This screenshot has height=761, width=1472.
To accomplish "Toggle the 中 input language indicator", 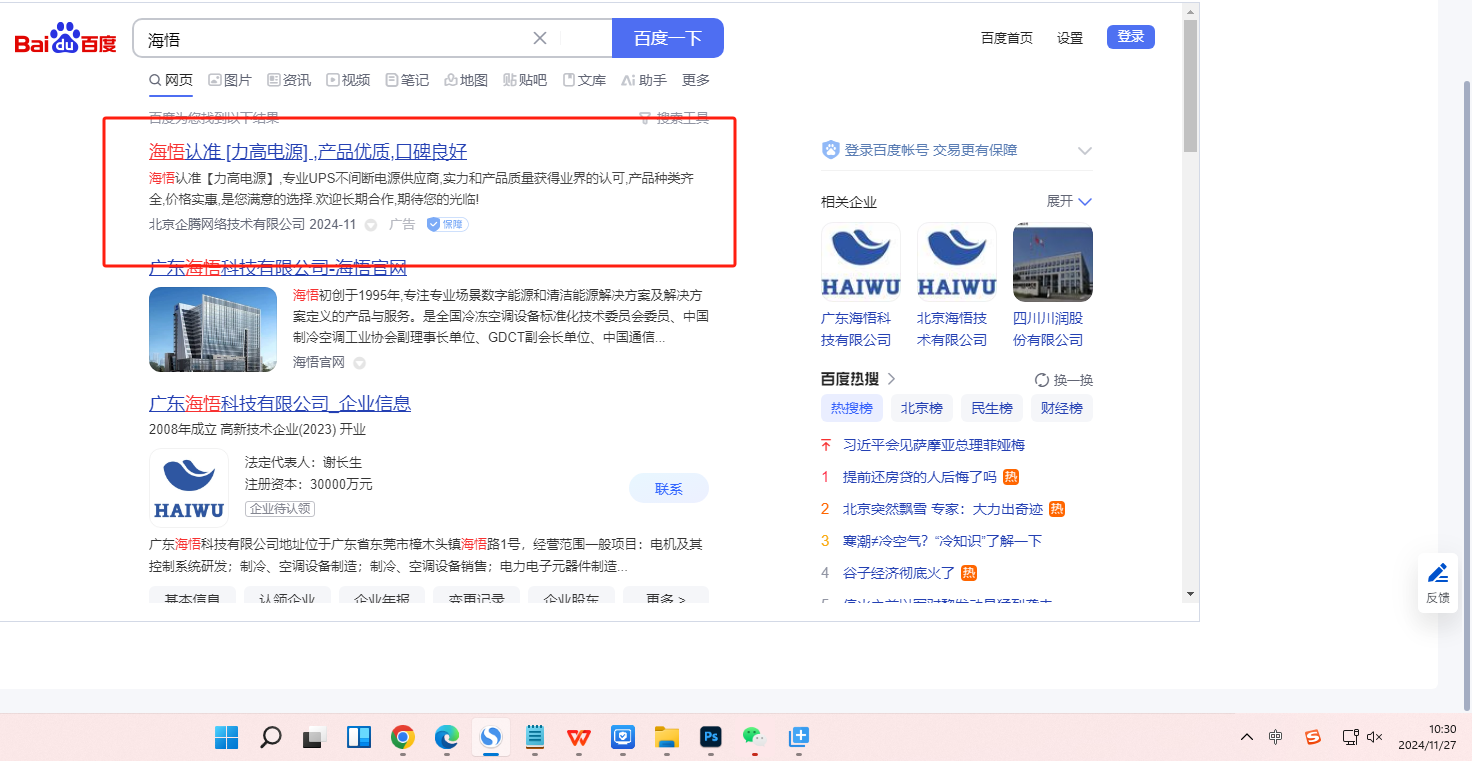I will click(1276, 737).
